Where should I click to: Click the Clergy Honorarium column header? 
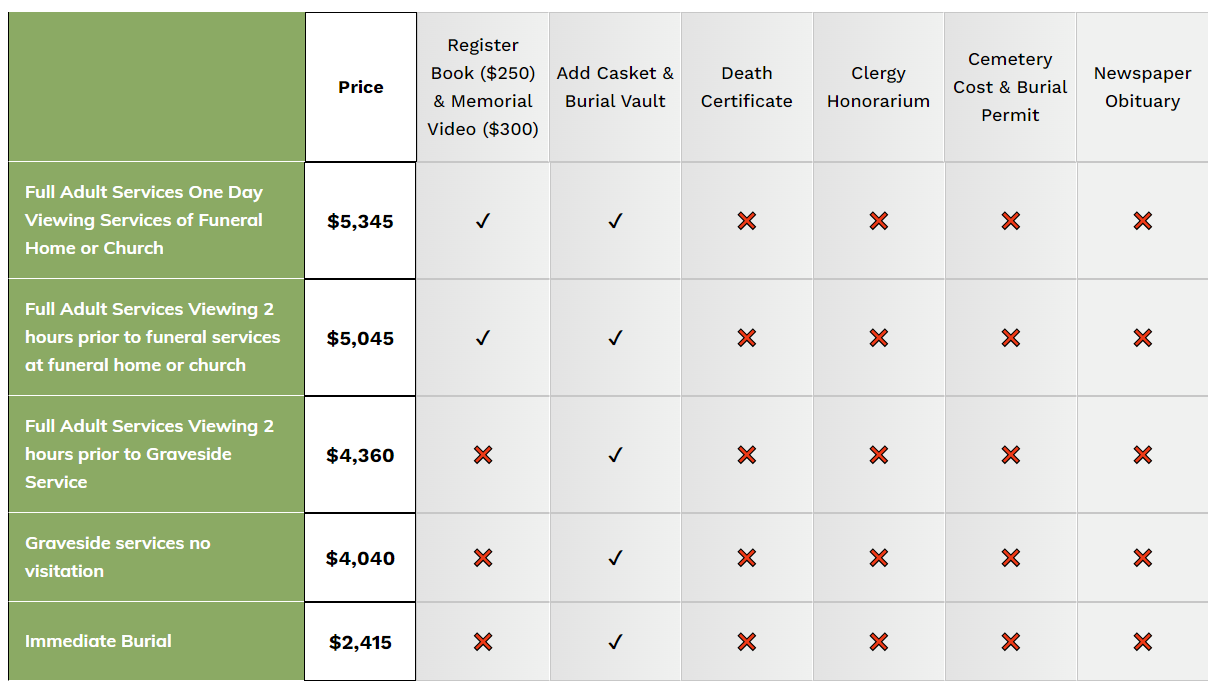879,87
